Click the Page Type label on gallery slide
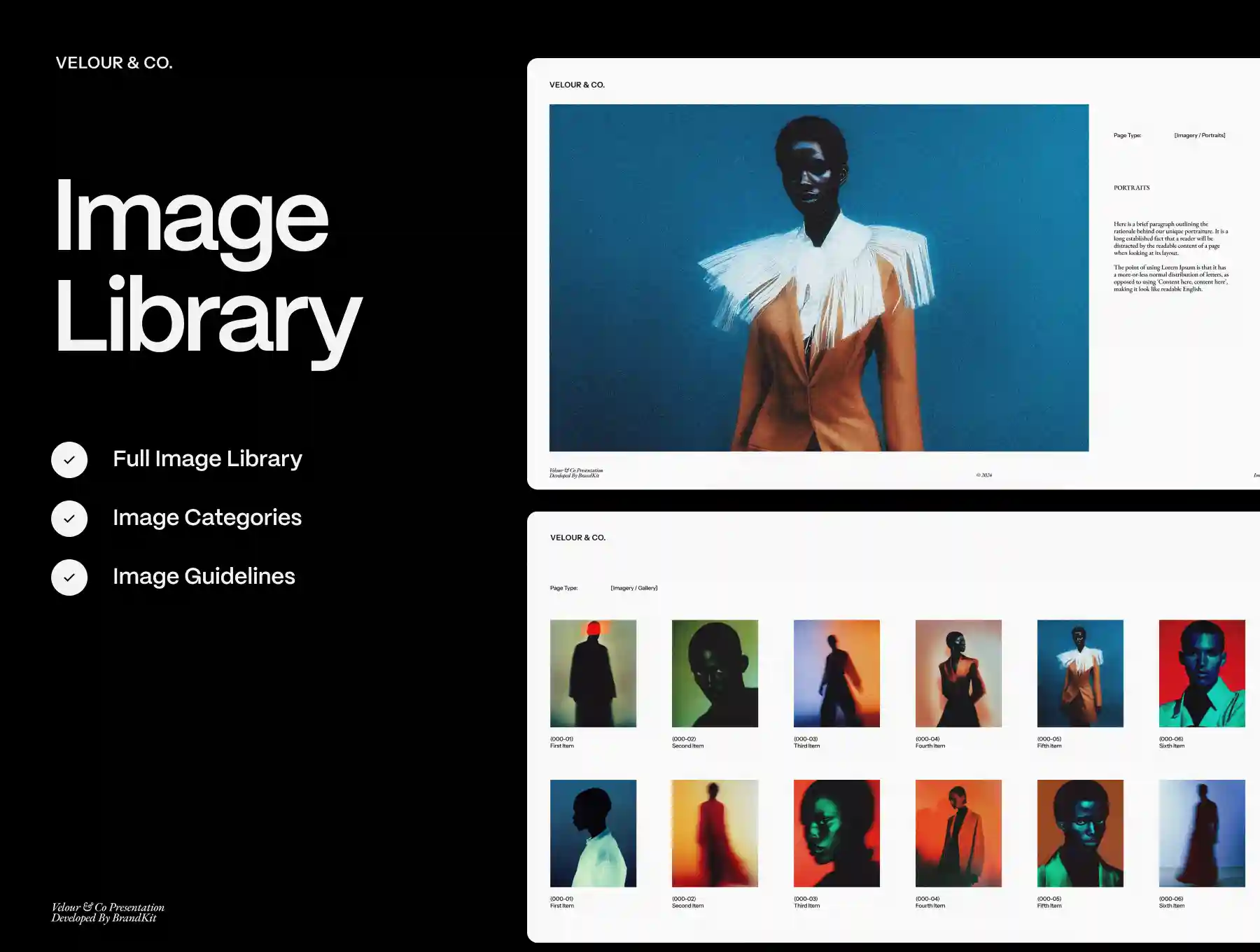Screen dimensions: 1260x952 (x=563, y=588)
